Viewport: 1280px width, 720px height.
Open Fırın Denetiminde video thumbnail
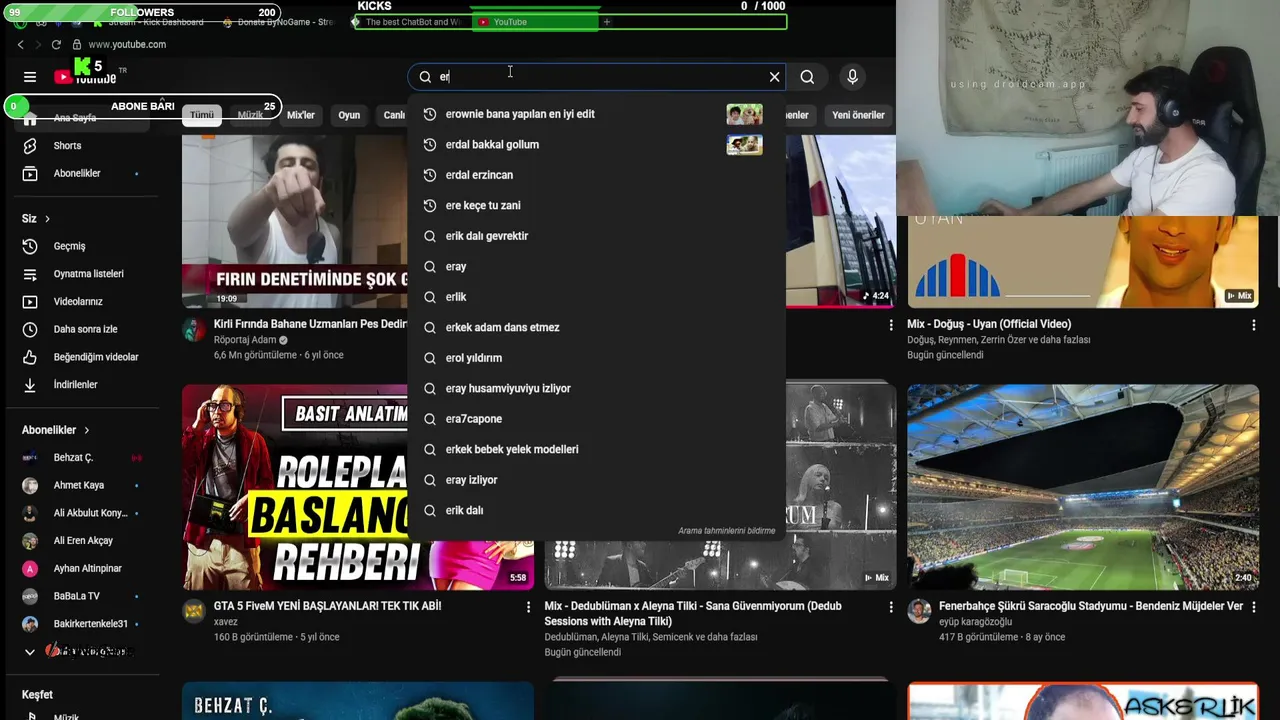295,221
